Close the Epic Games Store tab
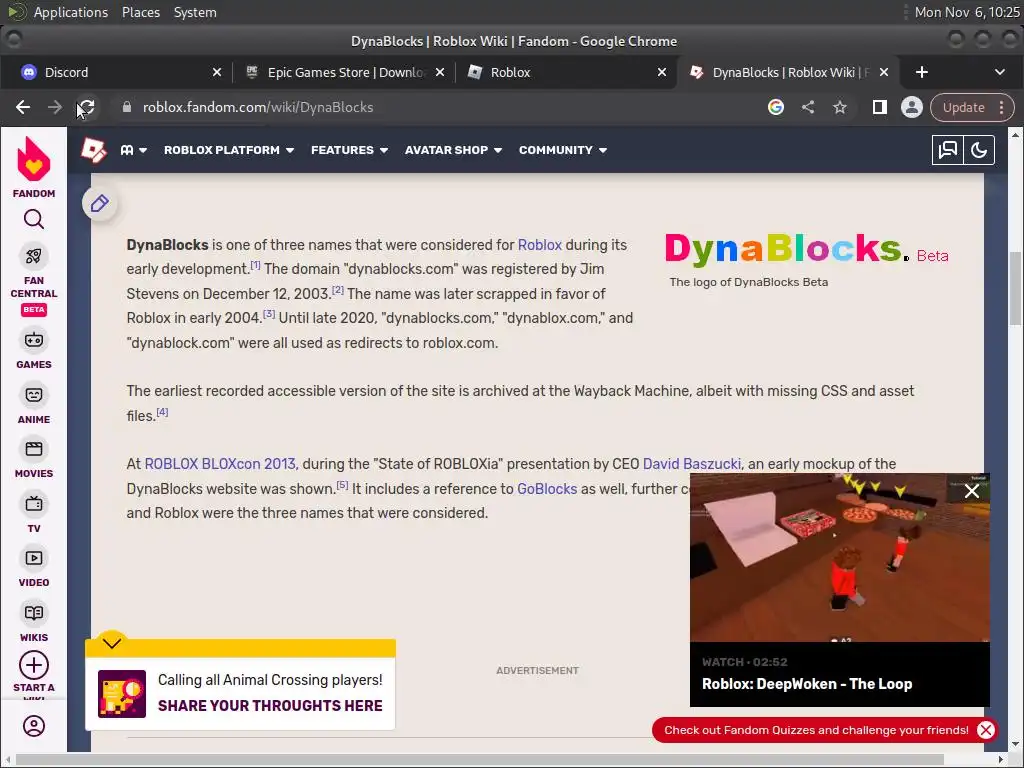Image resolution: width=1024 pixels, height=768 pixels. click(x=440, y=72)
